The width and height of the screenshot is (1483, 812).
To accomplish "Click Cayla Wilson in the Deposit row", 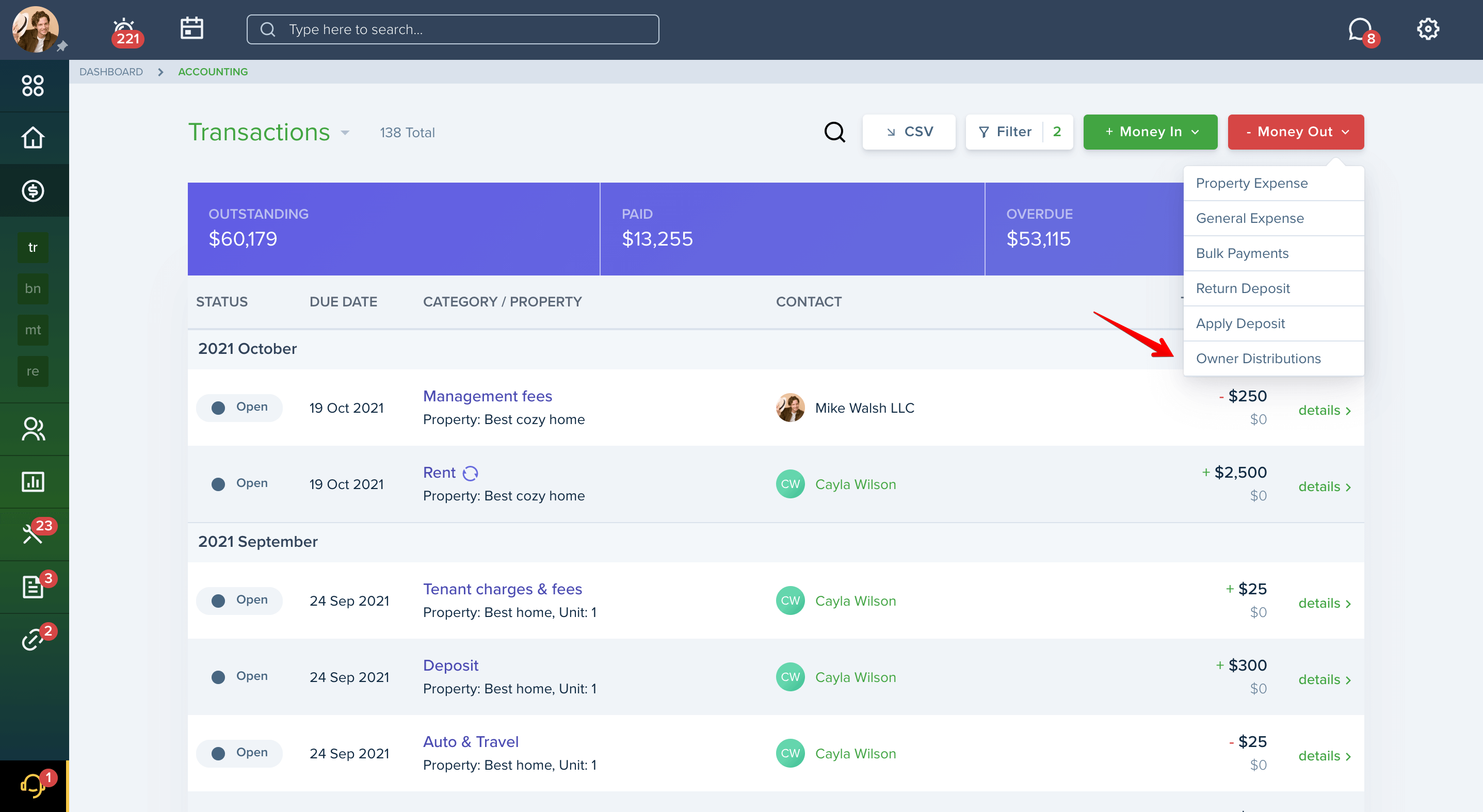I will 855,677.
